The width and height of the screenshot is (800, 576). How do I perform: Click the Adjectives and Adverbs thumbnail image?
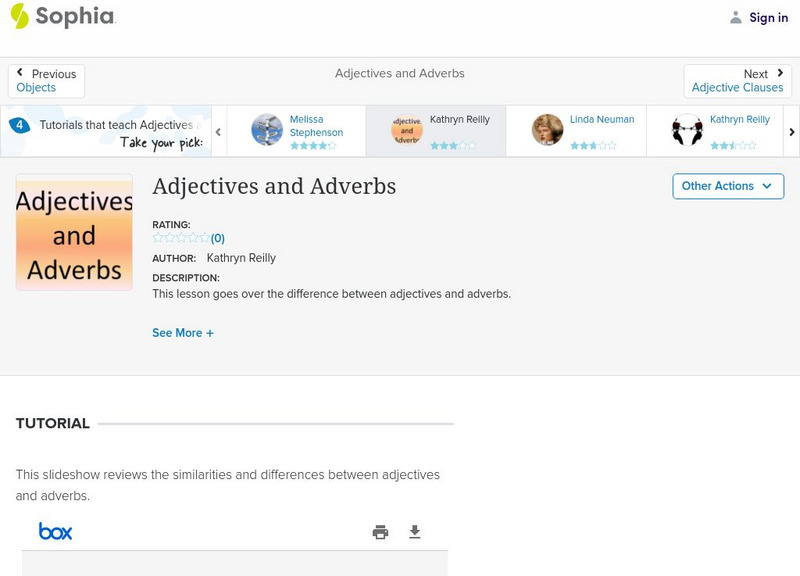pos(74,232)
